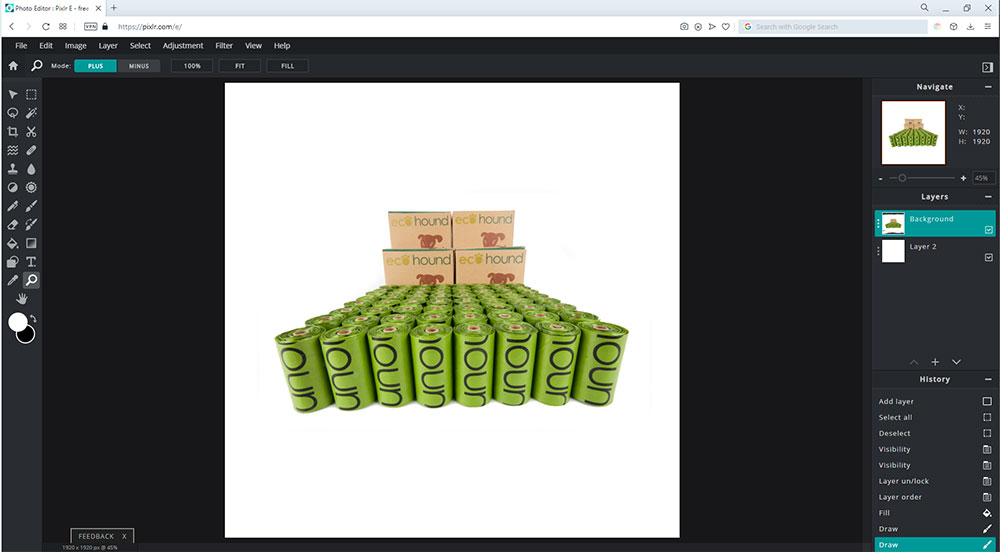
Task: Select the Eyedropper color picker tool
Action: (x=12, y=280)
